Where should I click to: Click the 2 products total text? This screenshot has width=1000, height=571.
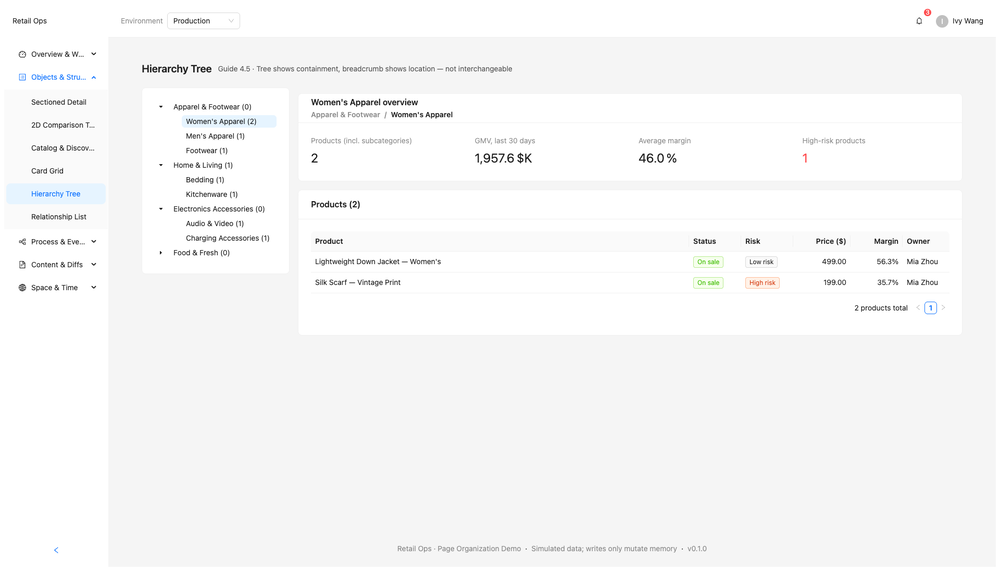click(x=881, y=308)
